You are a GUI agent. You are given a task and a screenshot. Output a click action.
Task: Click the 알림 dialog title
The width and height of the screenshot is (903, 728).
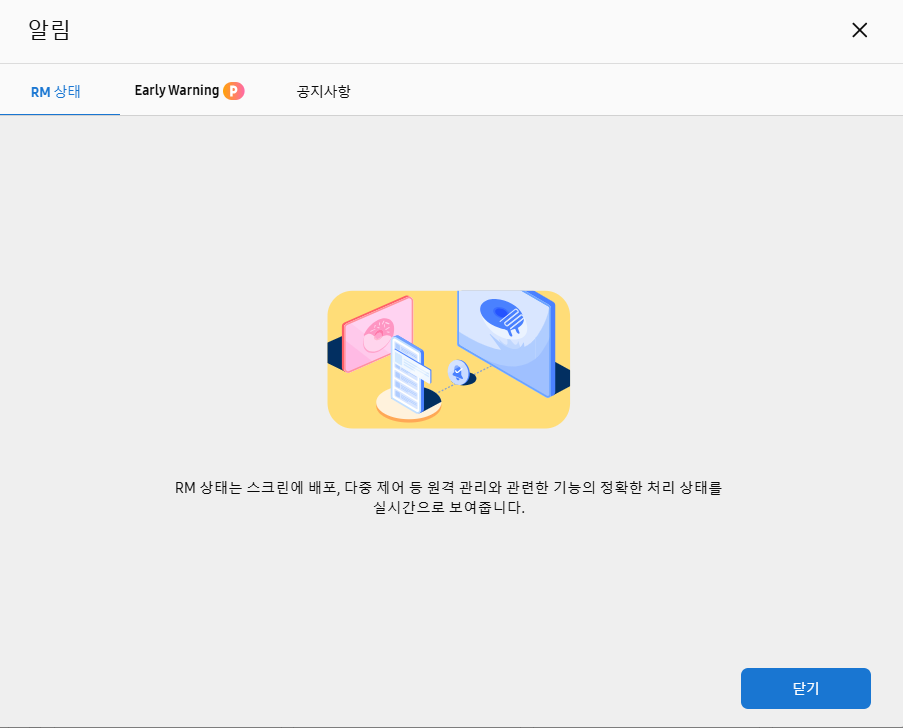50,30
